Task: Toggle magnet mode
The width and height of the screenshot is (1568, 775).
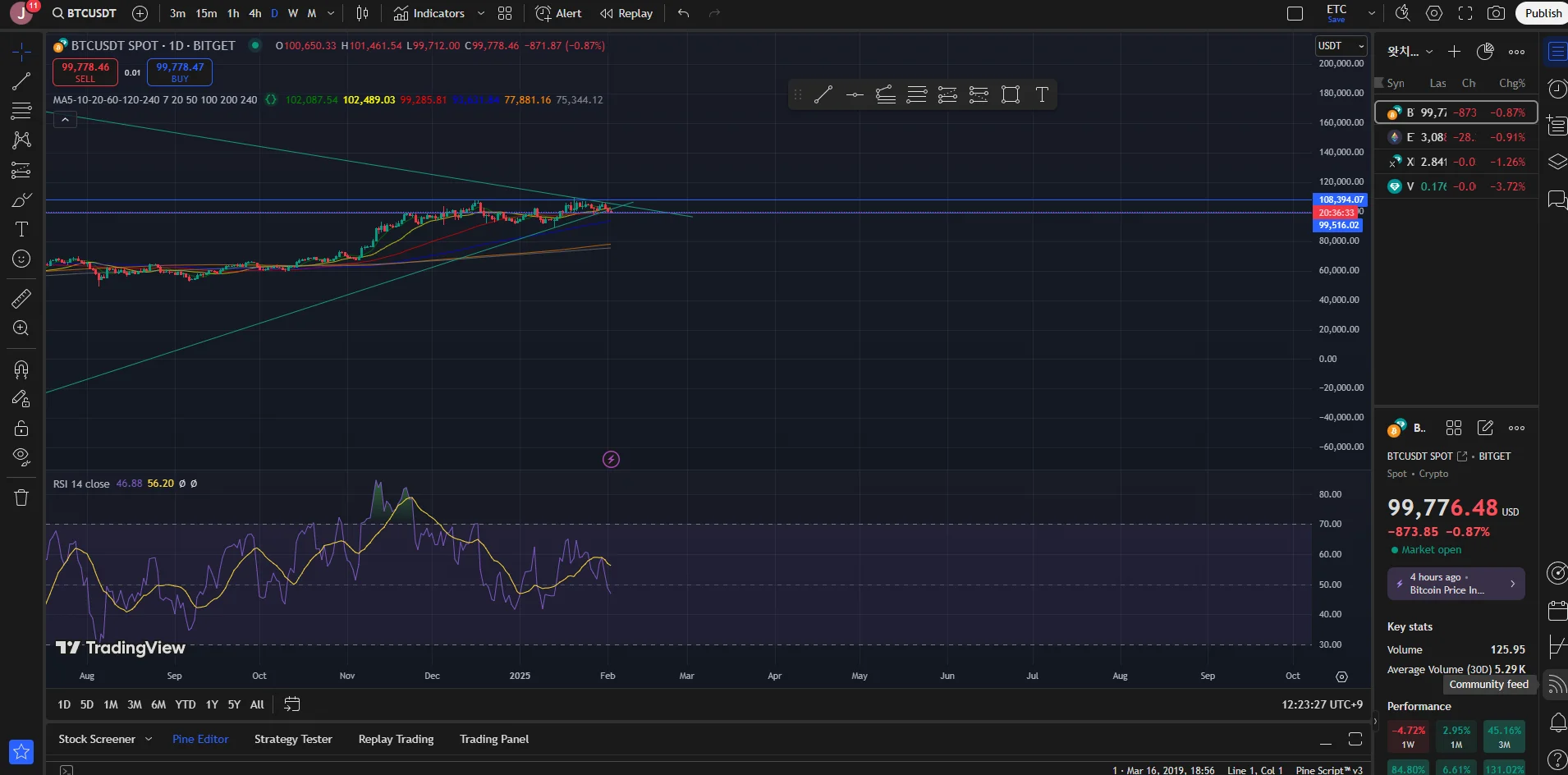Action: (x=21, y=369)
